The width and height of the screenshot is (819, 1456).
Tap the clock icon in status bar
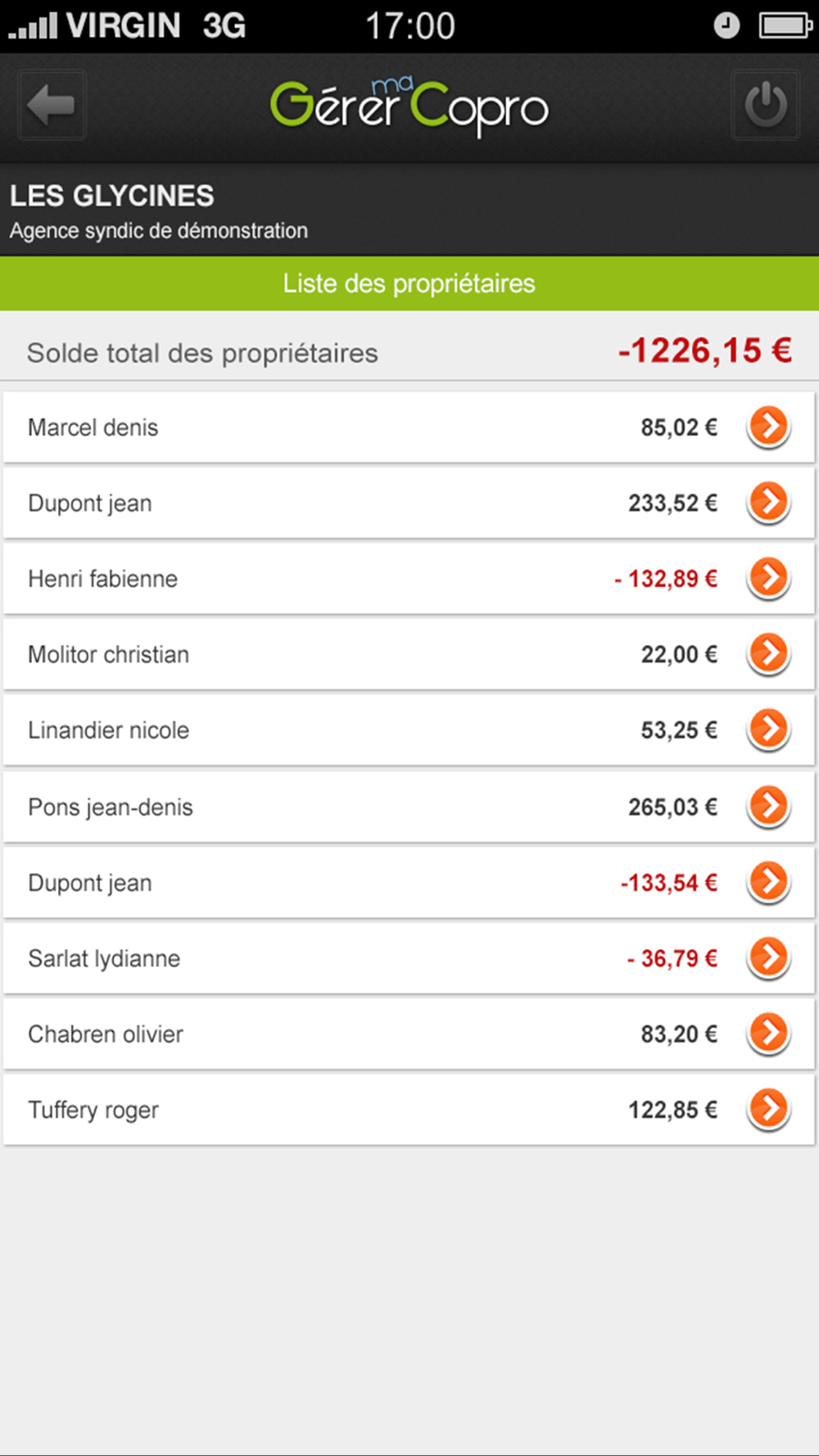pyautogui.click(x=726, y=25)
